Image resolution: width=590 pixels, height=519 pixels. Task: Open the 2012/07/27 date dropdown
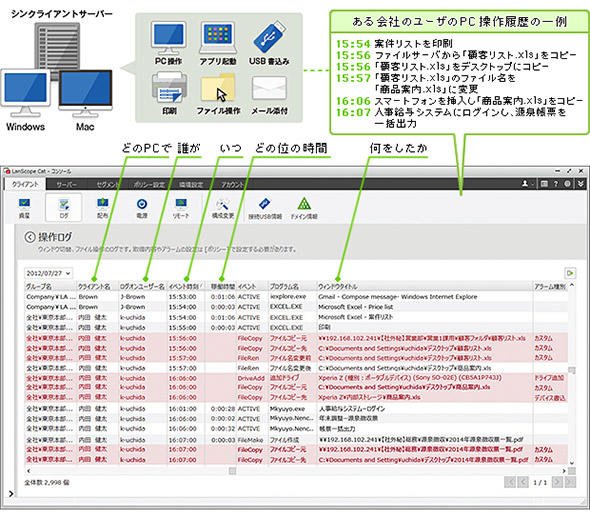pos(49,273)
